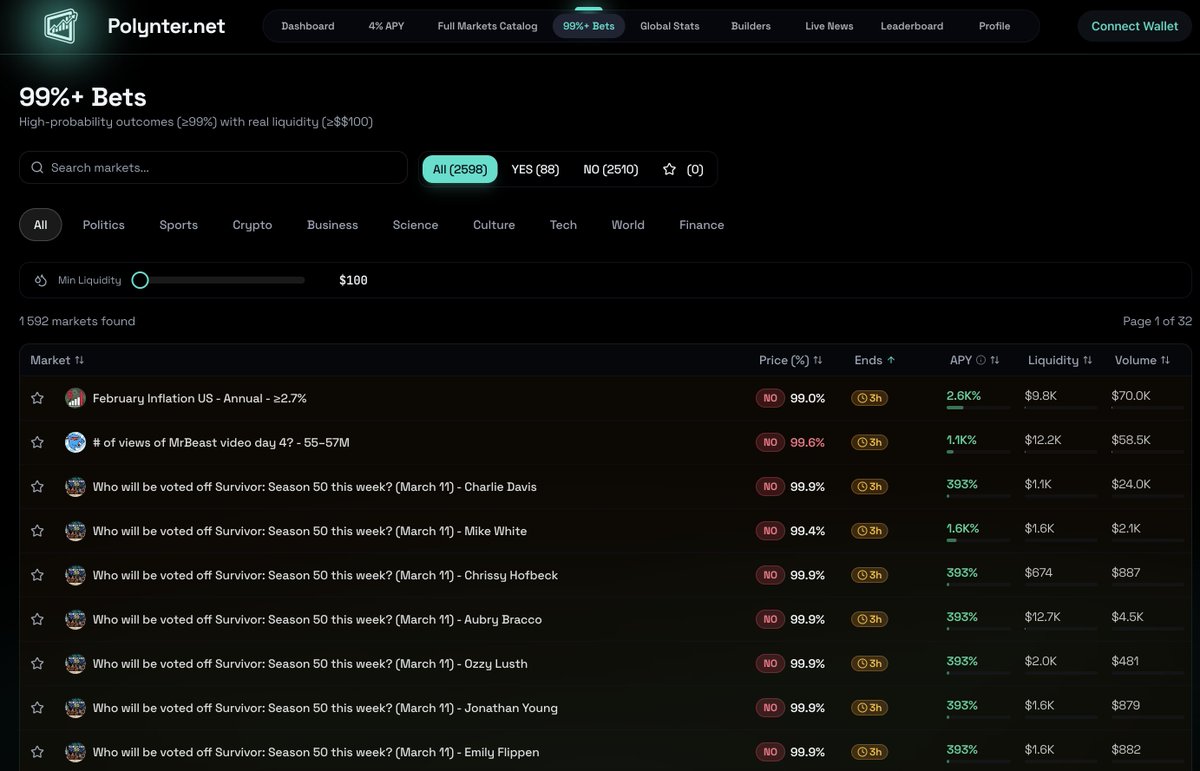Sort table by Liquidity column
This screenshot has height=771, width=1200.
pyautogui.click(x=1060, y=360)
